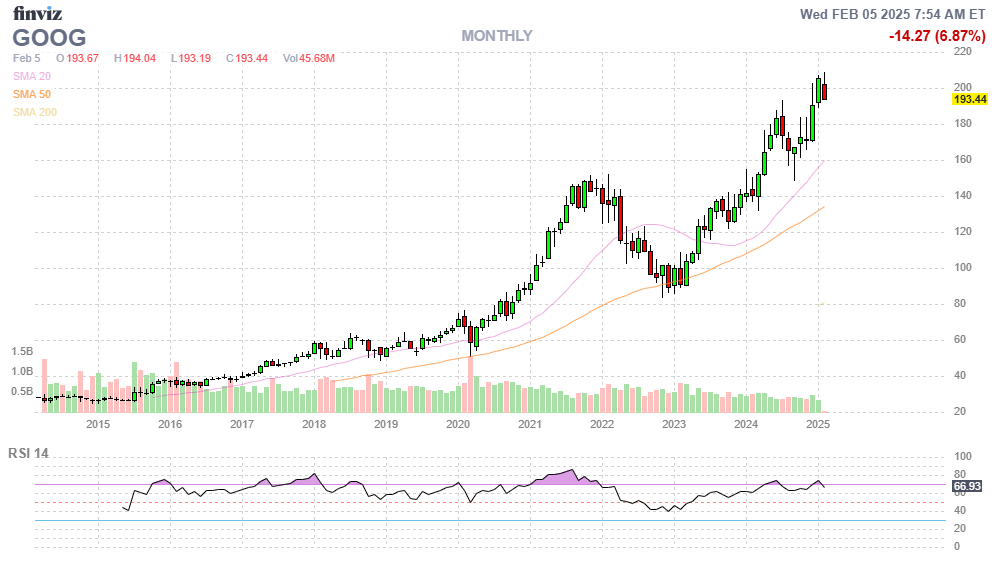Select the SMA 200 legend label
999x562 pixels.
(35, 112)
